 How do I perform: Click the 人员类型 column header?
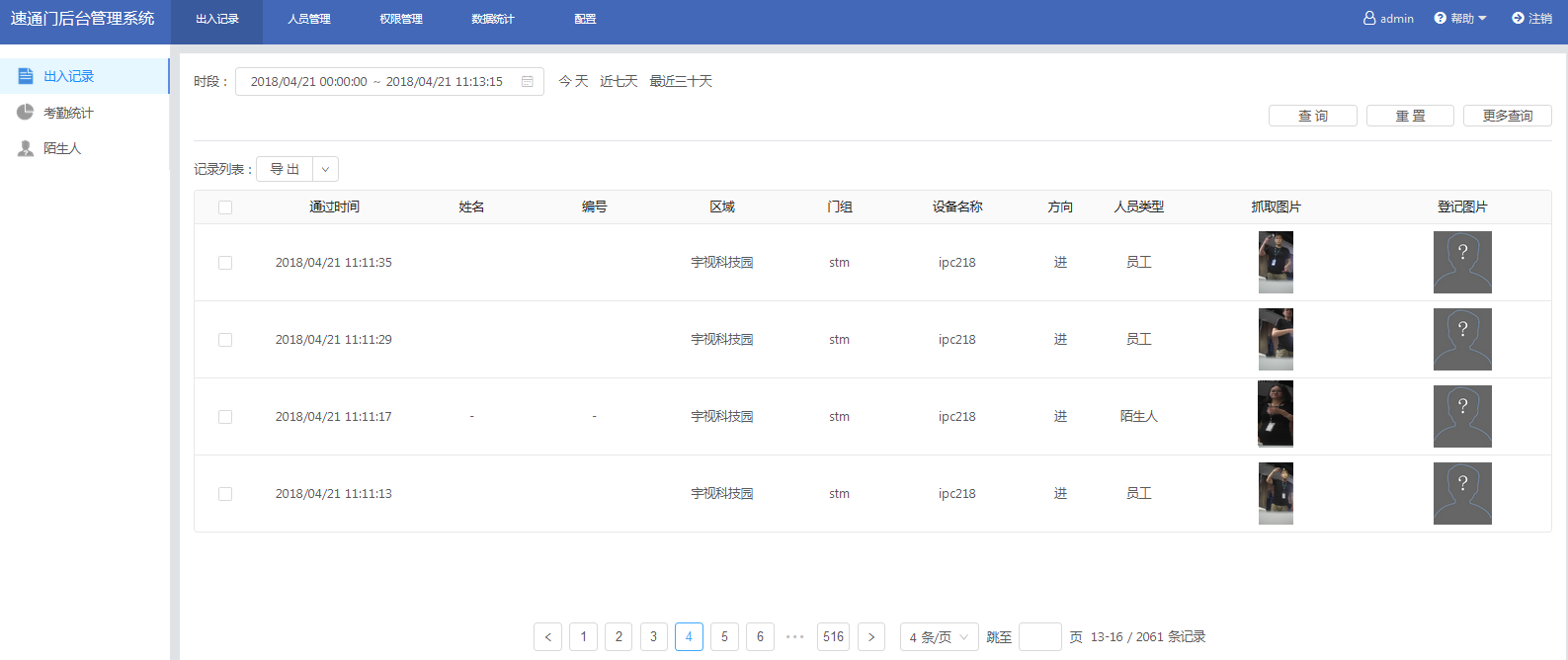(x=1139, y=207)
